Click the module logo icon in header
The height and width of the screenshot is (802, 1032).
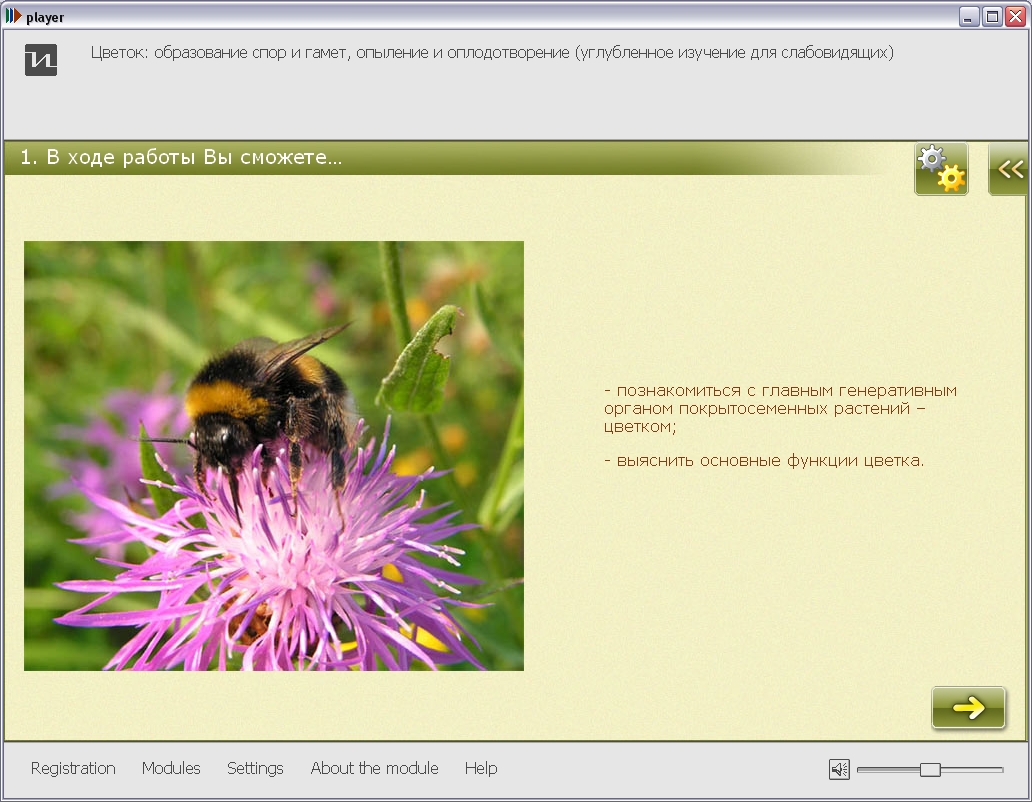pos(41,60)
